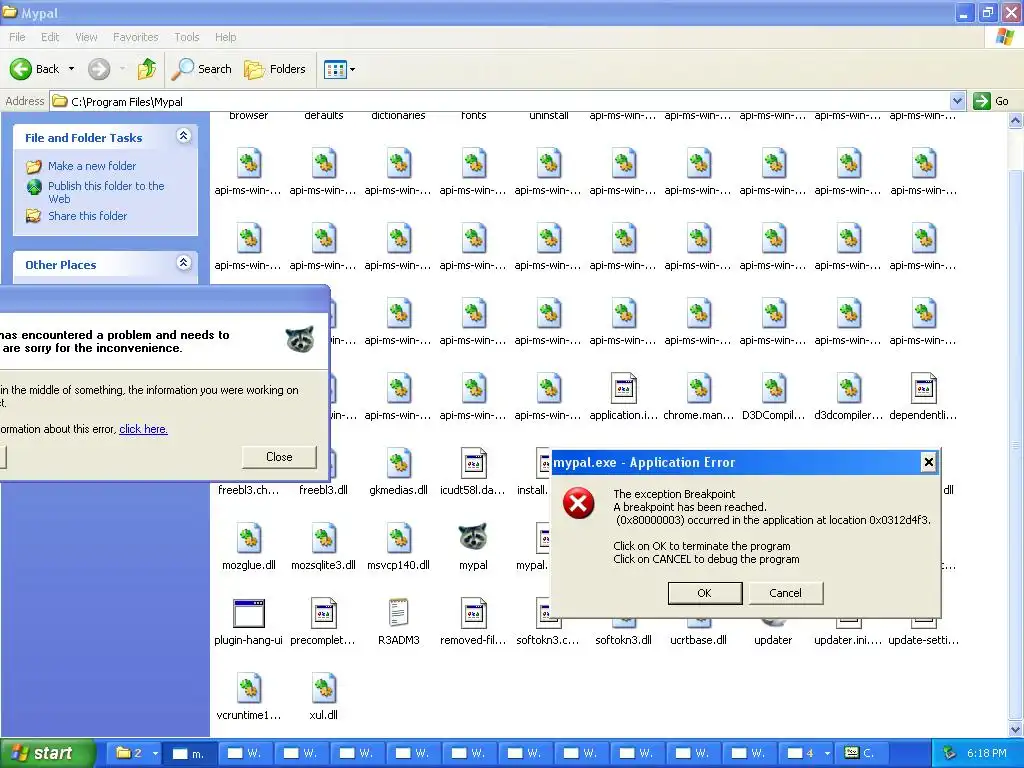Click the Windows start button

(46, 753)
